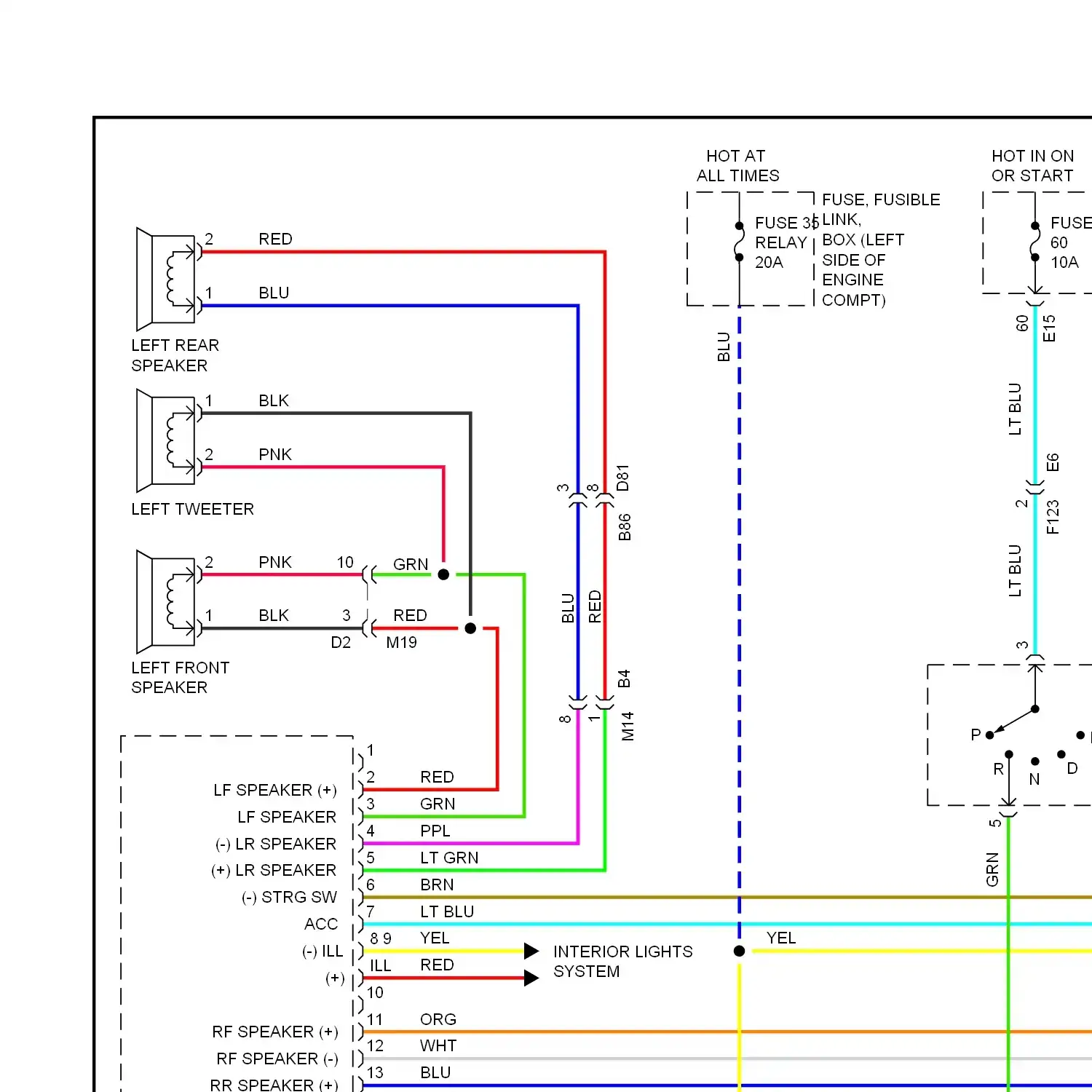Click connector label 'F123'
Screen dimensions: 1092x1092
pos(1053,517)
